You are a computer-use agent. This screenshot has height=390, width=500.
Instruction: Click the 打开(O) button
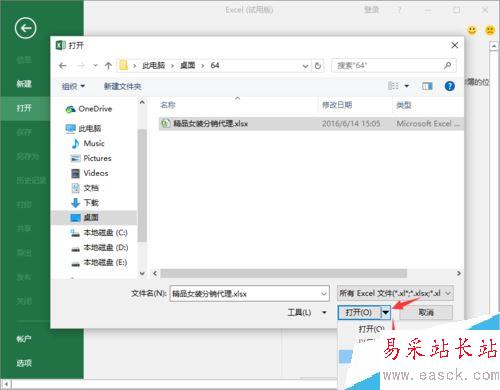tap(359, 312)
